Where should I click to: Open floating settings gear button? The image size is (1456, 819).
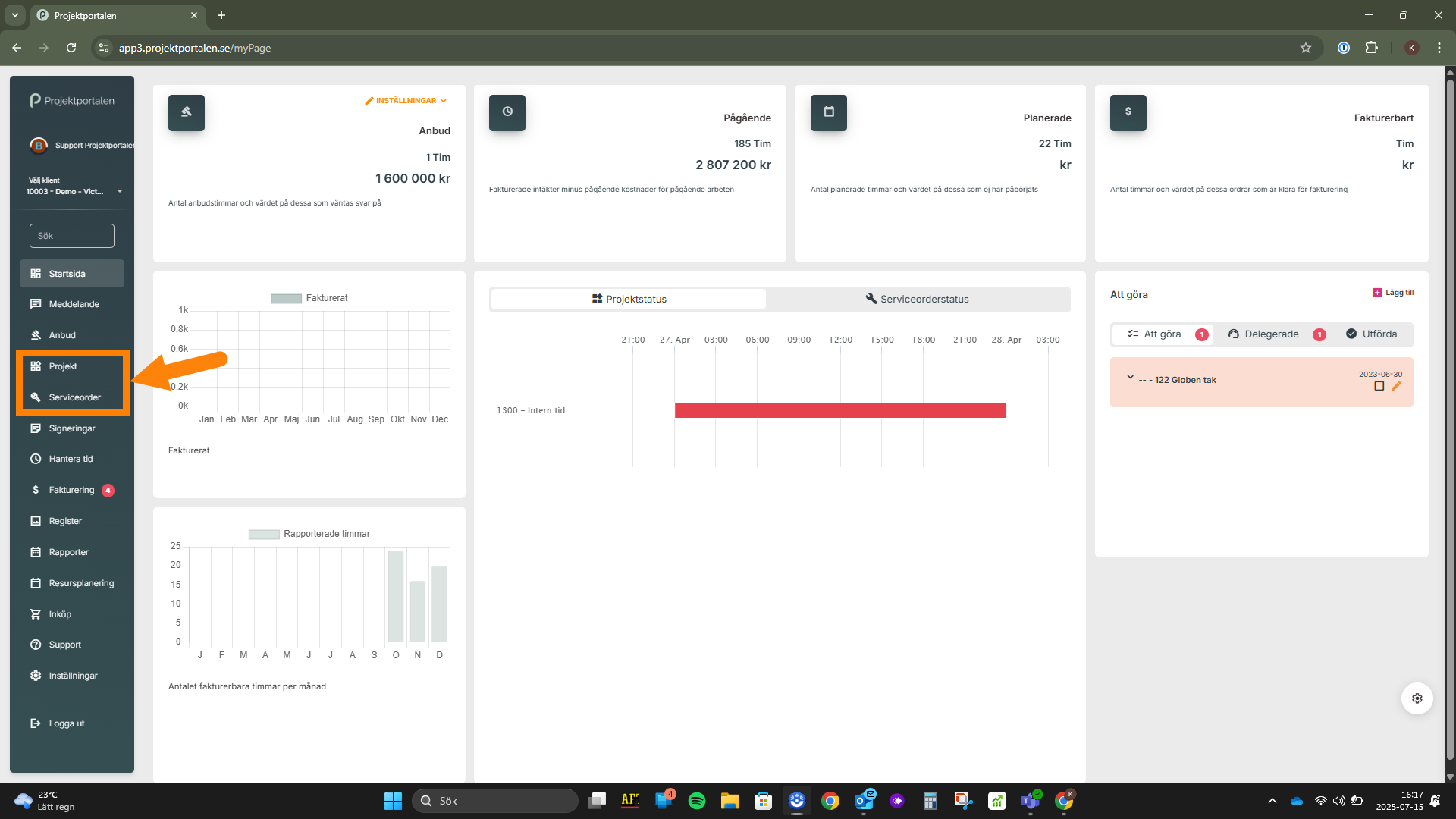[x=1417, y=698]
